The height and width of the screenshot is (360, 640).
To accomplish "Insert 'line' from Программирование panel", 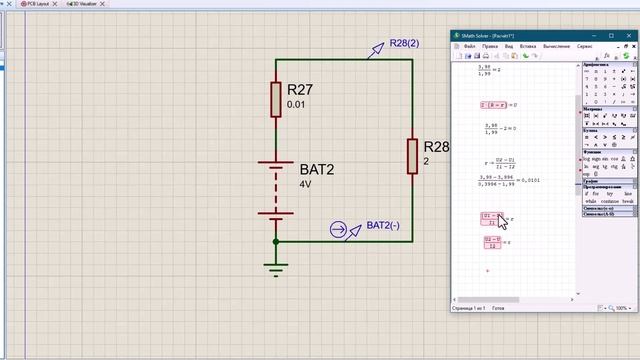I will click(x=628, y=193).
